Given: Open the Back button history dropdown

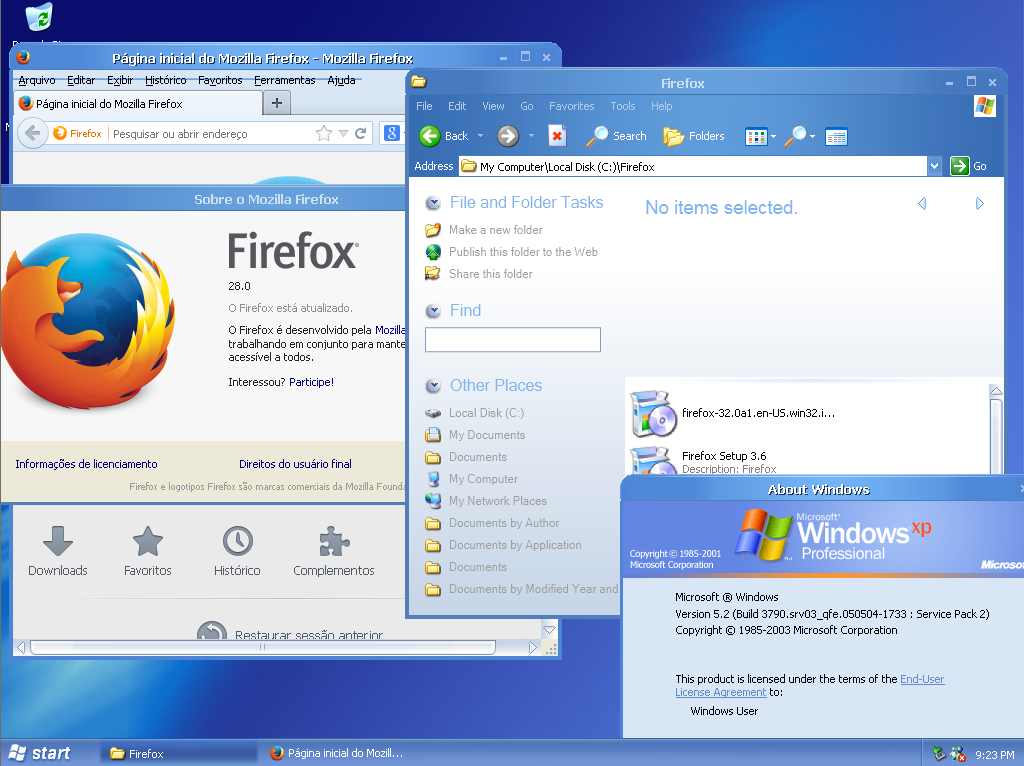Looking at the screenshot, I should (x=480, y=136).
